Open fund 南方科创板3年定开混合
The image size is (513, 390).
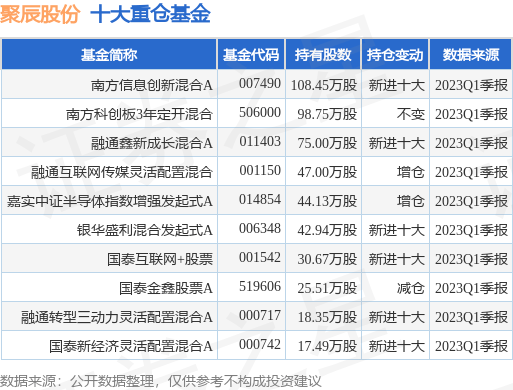point(139,114)
